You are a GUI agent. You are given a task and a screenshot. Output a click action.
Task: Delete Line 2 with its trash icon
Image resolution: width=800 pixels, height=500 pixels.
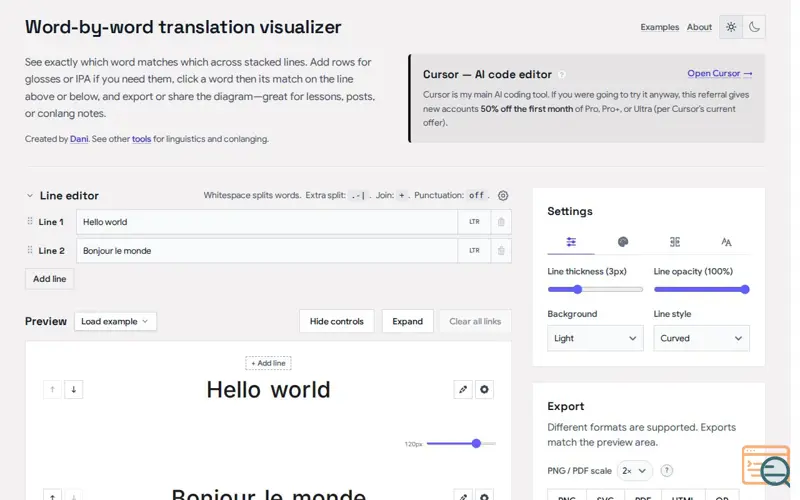501,251
